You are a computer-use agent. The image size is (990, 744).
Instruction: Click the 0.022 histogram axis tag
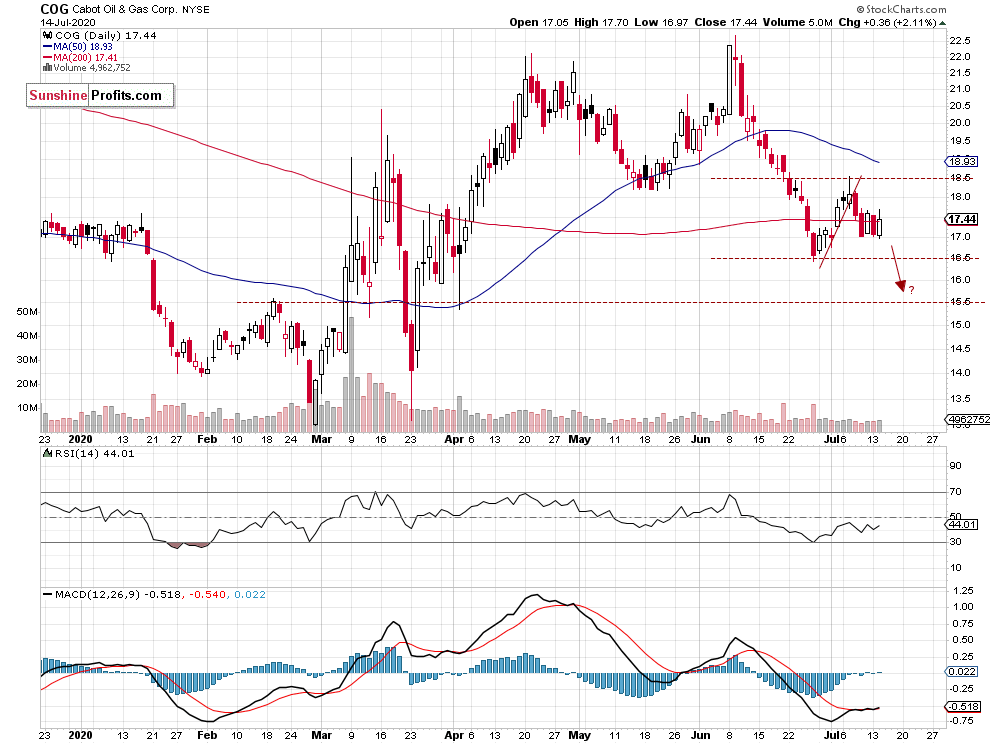(962, 671)
